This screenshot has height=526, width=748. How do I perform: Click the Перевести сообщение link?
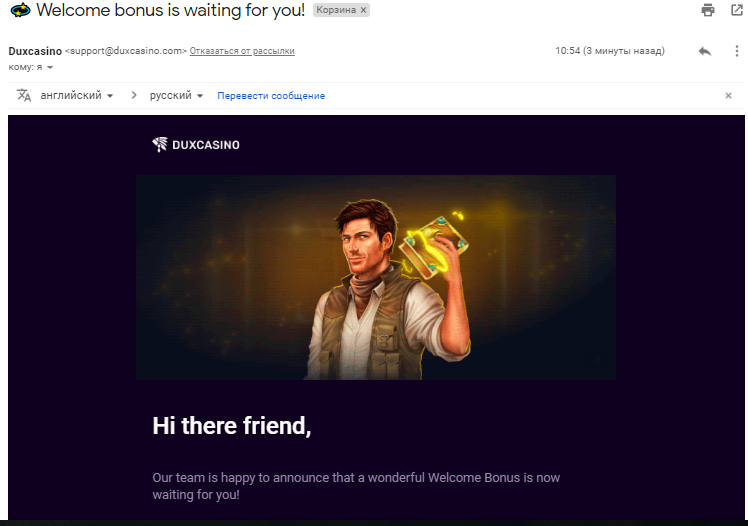(271, 96)
